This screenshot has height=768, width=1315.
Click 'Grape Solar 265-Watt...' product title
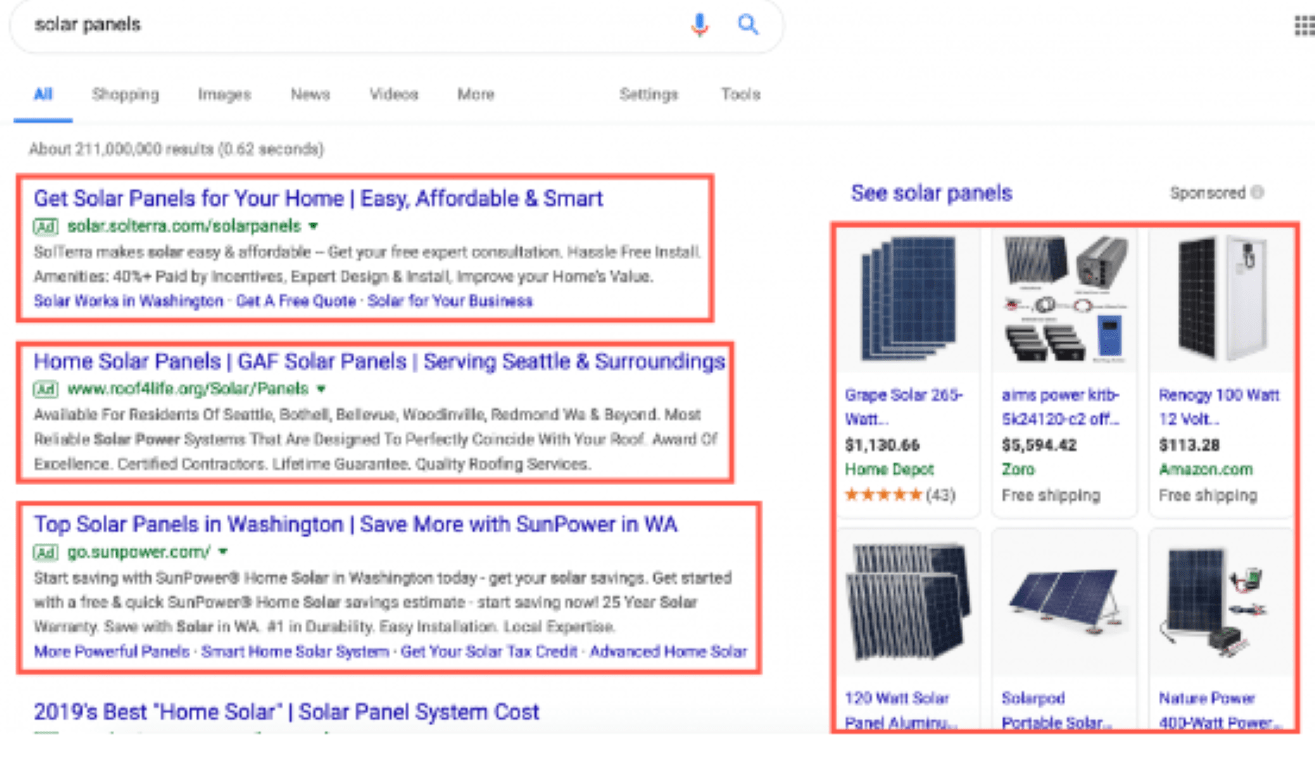904,407
